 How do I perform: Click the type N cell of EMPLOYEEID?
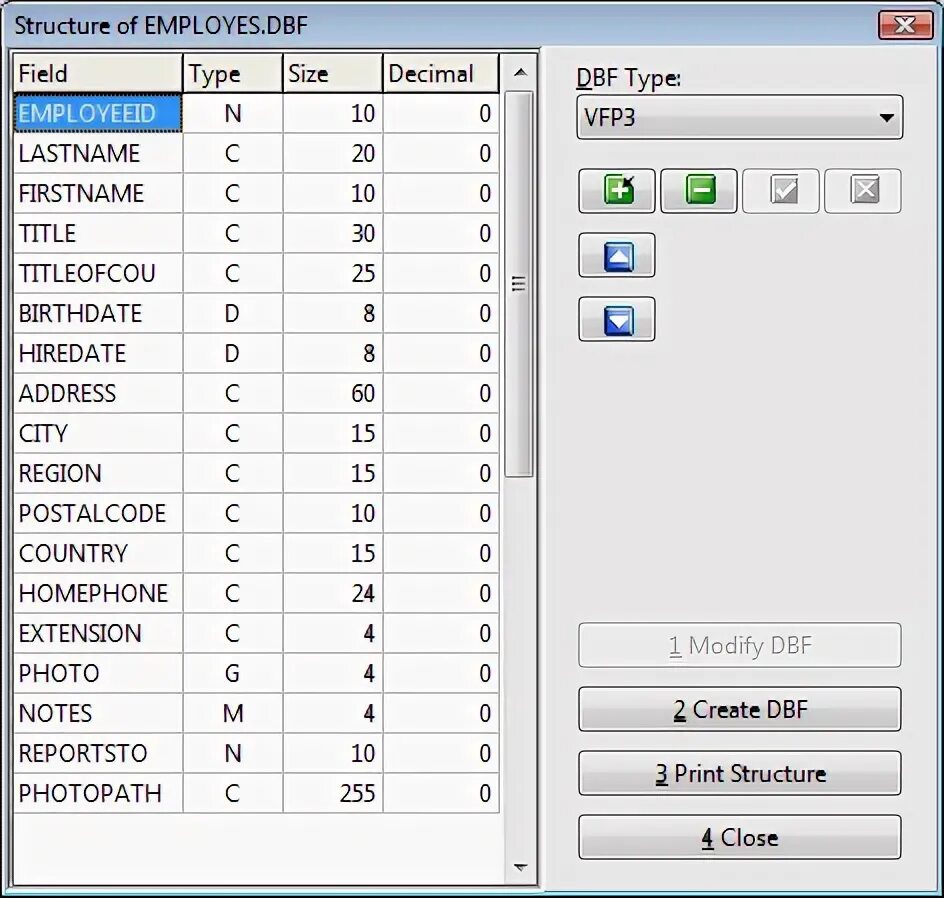tap(232, 113)
